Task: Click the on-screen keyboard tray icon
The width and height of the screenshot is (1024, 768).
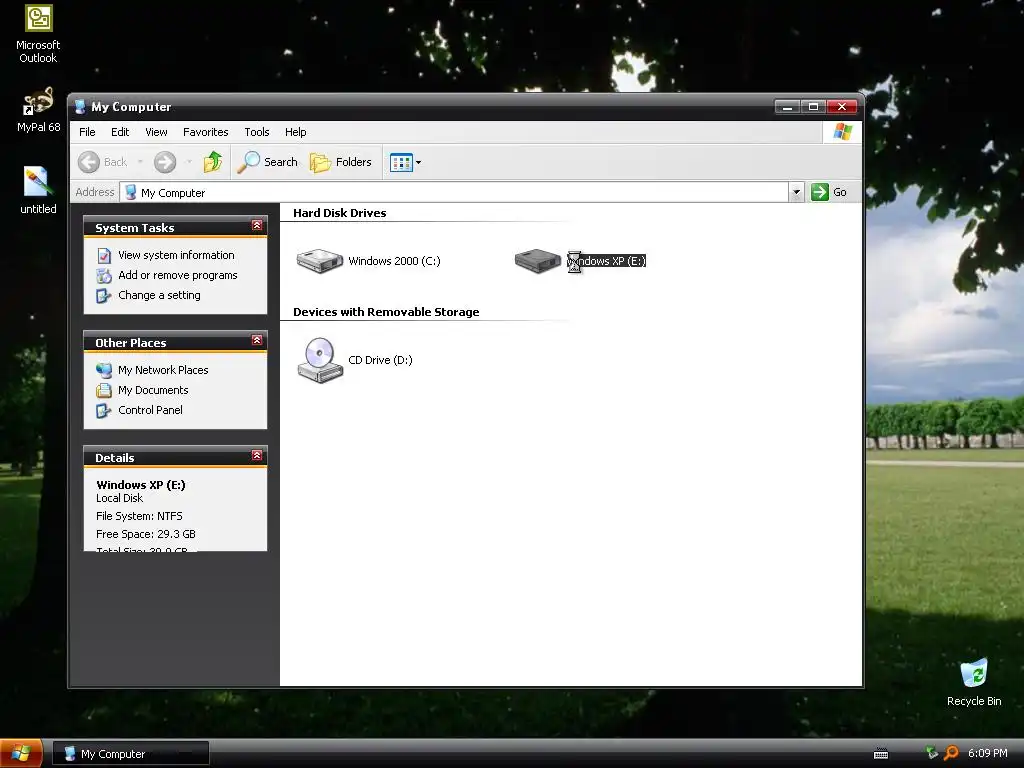Action: pos(881,754)
